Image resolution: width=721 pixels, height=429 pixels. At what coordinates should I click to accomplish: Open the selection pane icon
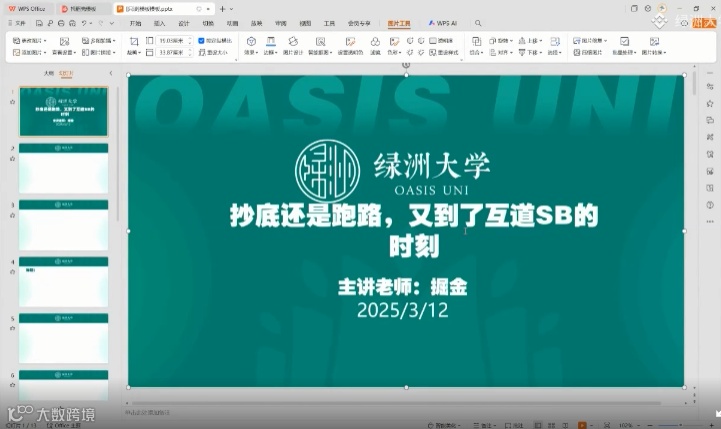coord(555,41)
